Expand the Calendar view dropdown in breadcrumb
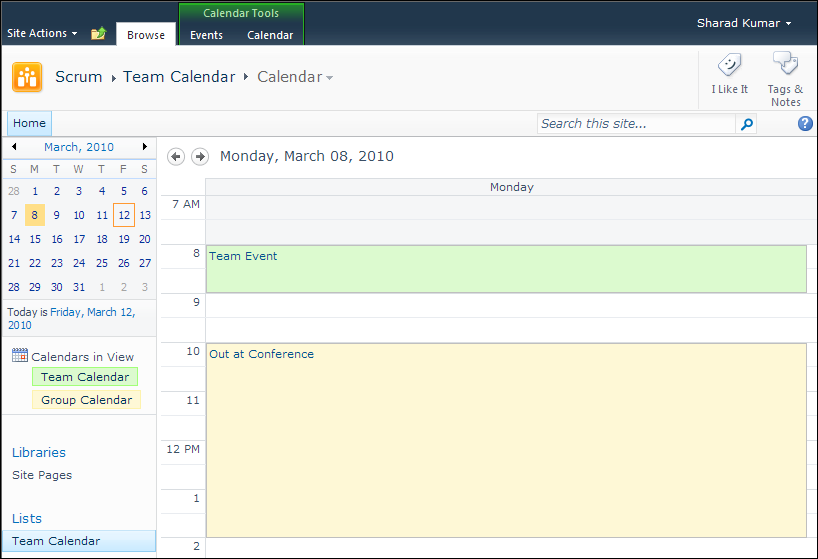Image resolution: width=818 pixels, height=559 pixels. 330,78
